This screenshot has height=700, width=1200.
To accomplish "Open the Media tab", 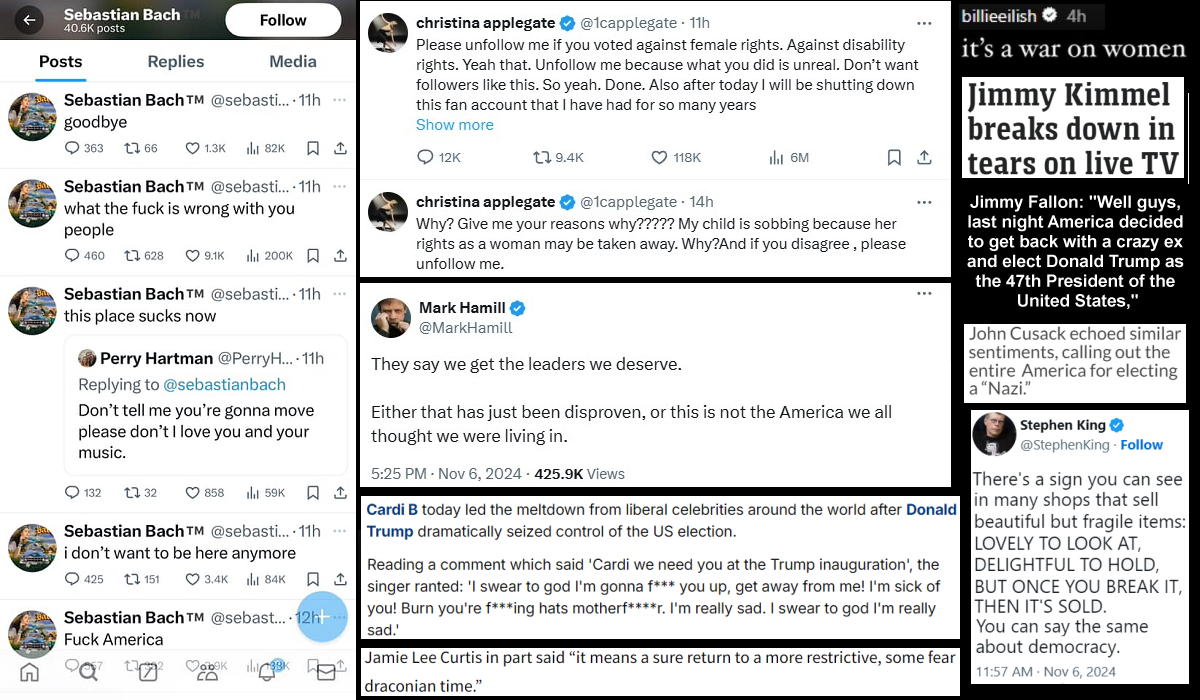I will click(293, 61).
